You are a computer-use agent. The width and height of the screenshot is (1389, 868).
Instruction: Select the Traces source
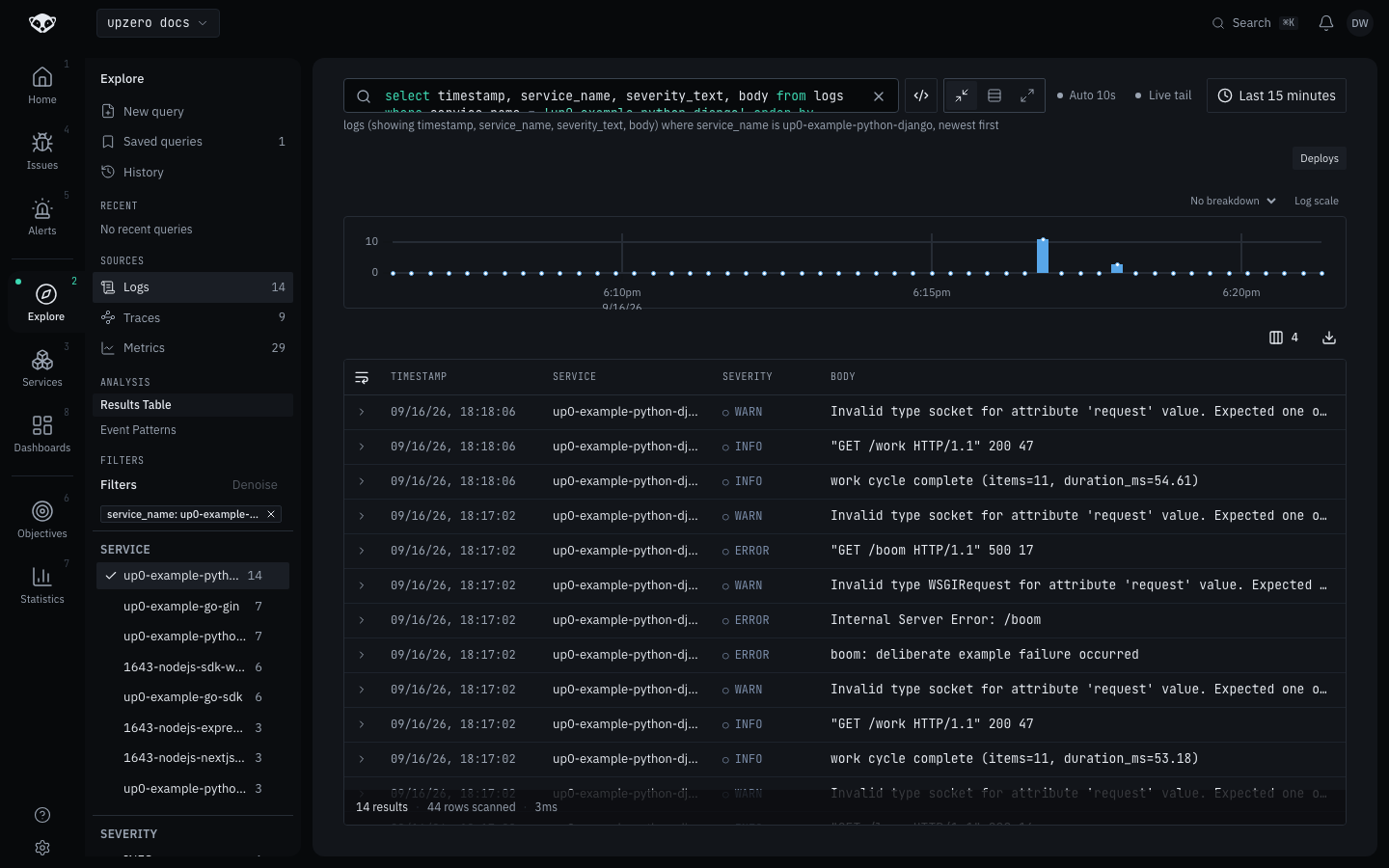click(193, 317)
